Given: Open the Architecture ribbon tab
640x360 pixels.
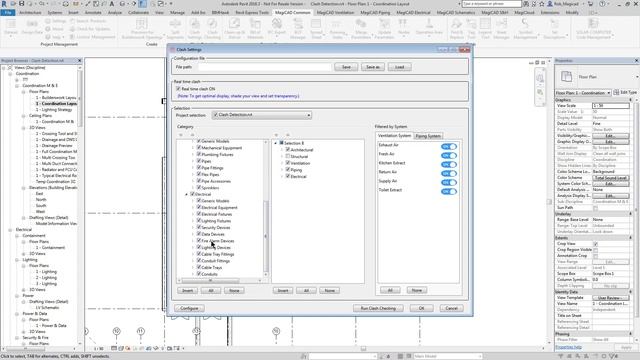Looking at the screenshot, I should (x=30, y=13).
